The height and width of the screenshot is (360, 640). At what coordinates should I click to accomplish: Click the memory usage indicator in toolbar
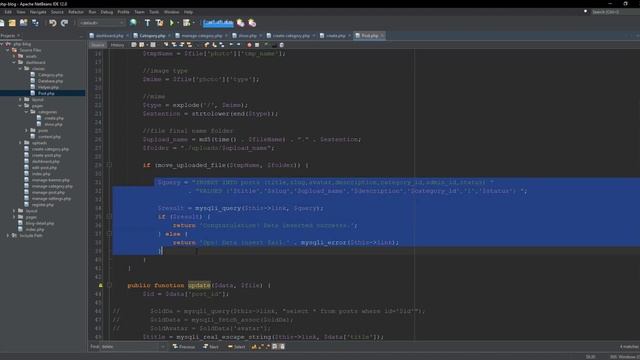pyautogui.click(x=218, y=23)
